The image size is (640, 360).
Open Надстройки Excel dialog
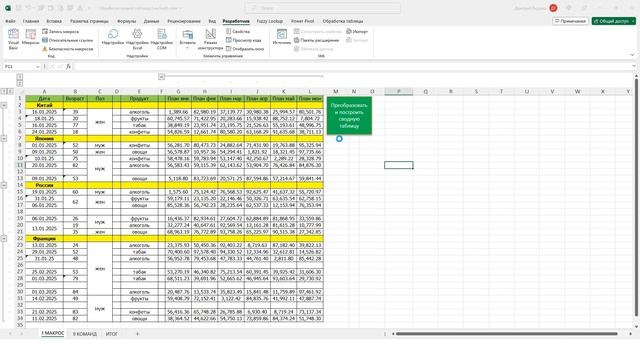tap(137, 39)
